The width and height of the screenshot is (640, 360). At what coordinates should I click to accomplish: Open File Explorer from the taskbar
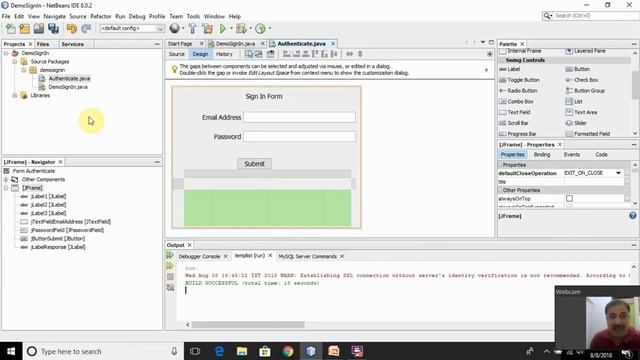tap(242, 351)
